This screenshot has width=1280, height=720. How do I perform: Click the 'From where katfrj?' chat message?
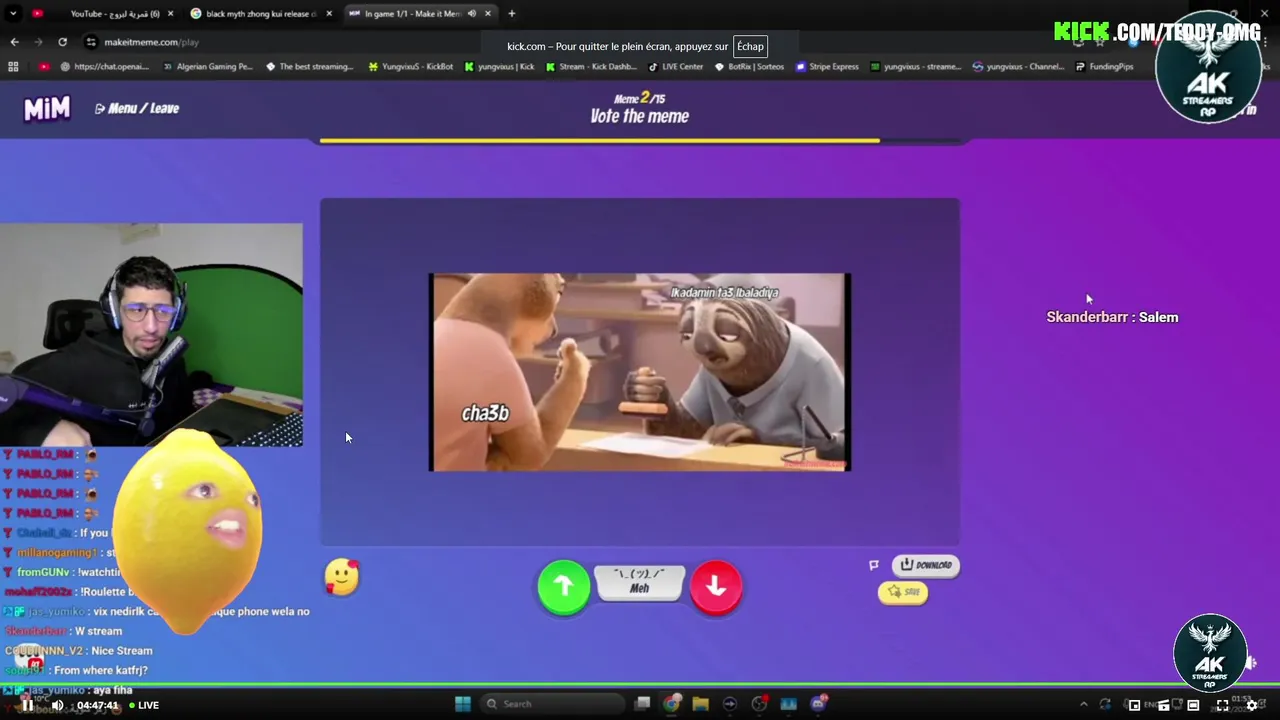101,671
